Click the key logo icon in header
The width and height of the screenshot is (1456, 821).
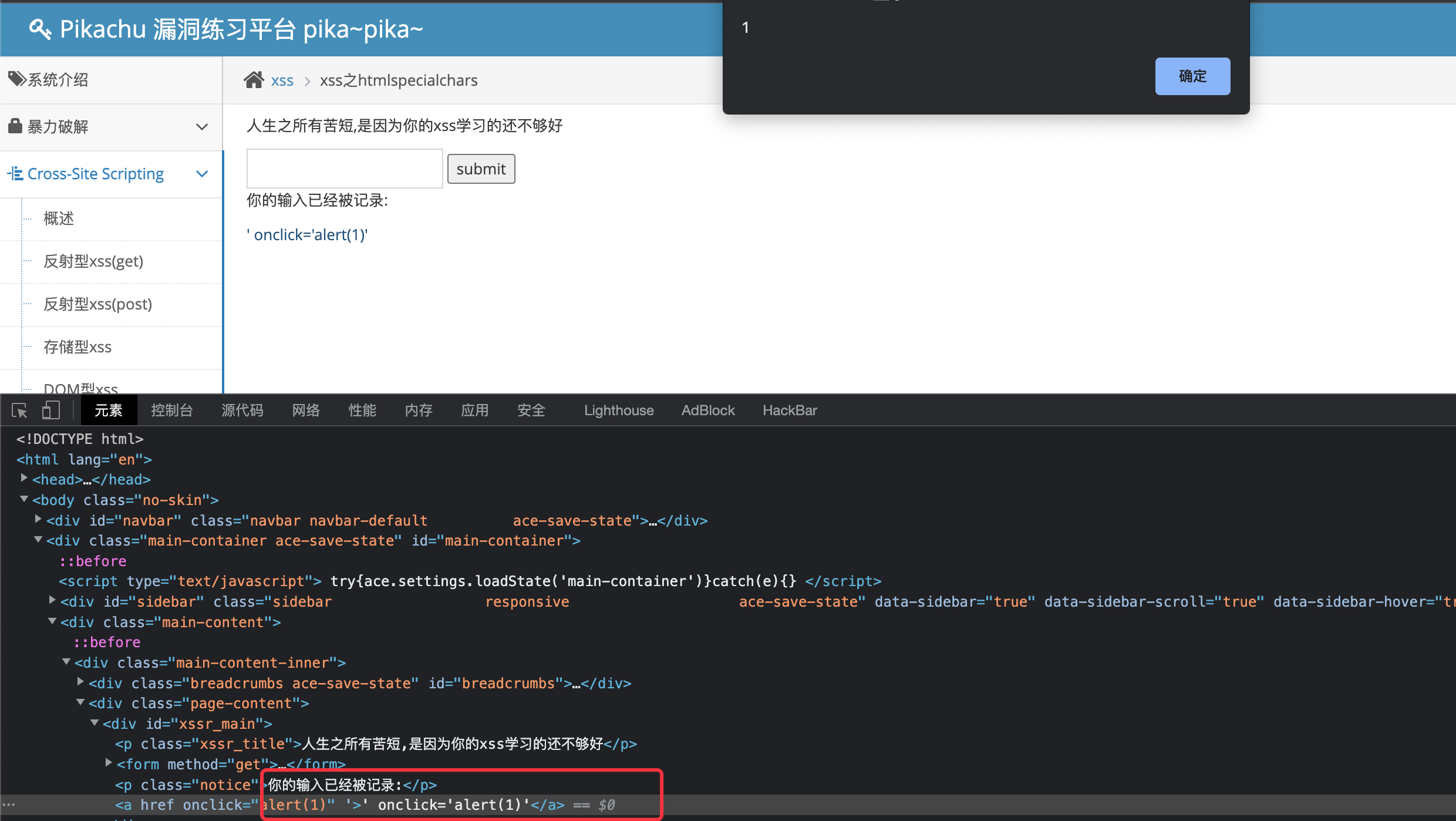click(x=40, y=29)
